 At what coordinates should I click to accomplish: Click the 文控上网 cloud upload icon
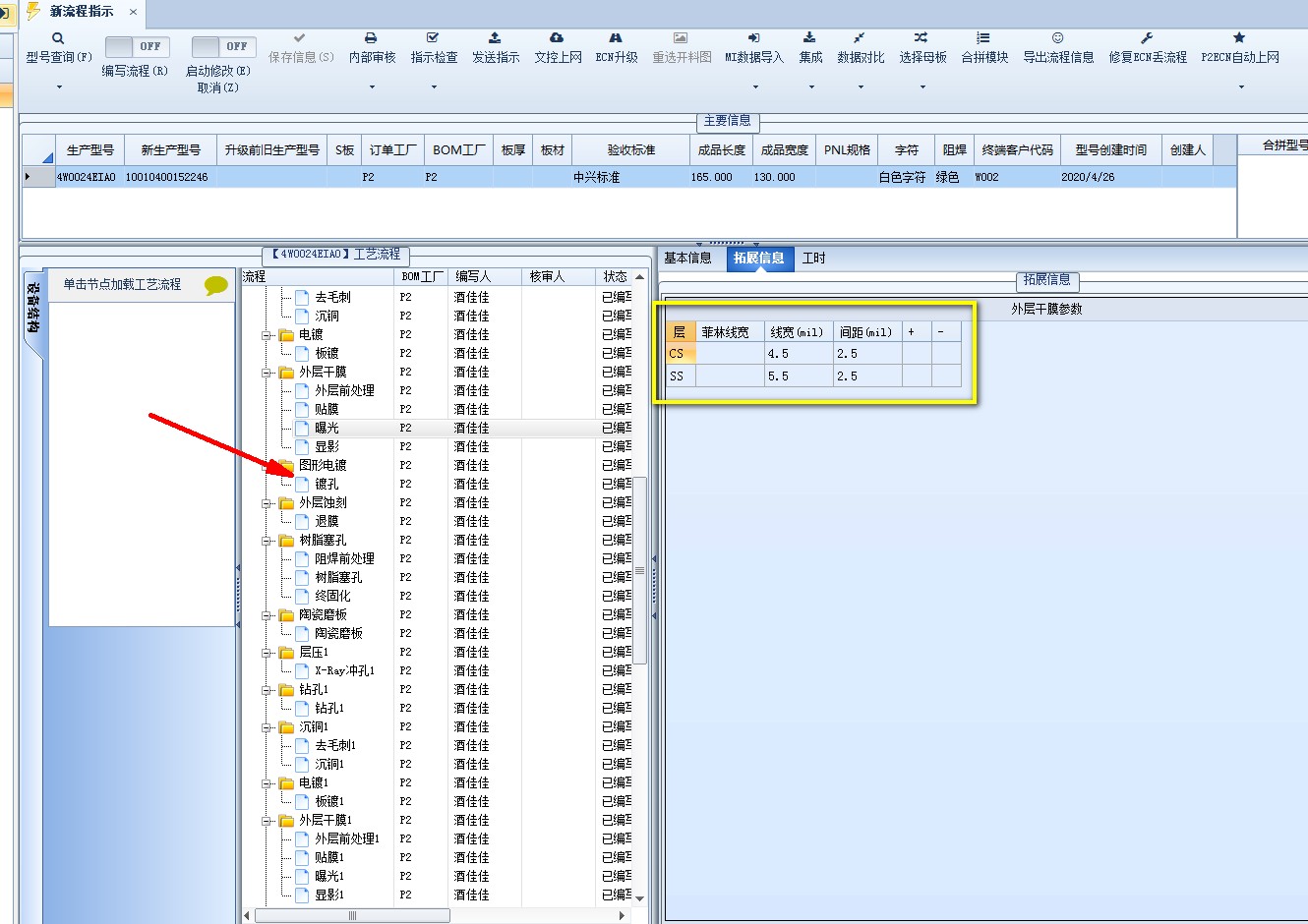pyautogui.click(x=557, y=38)
